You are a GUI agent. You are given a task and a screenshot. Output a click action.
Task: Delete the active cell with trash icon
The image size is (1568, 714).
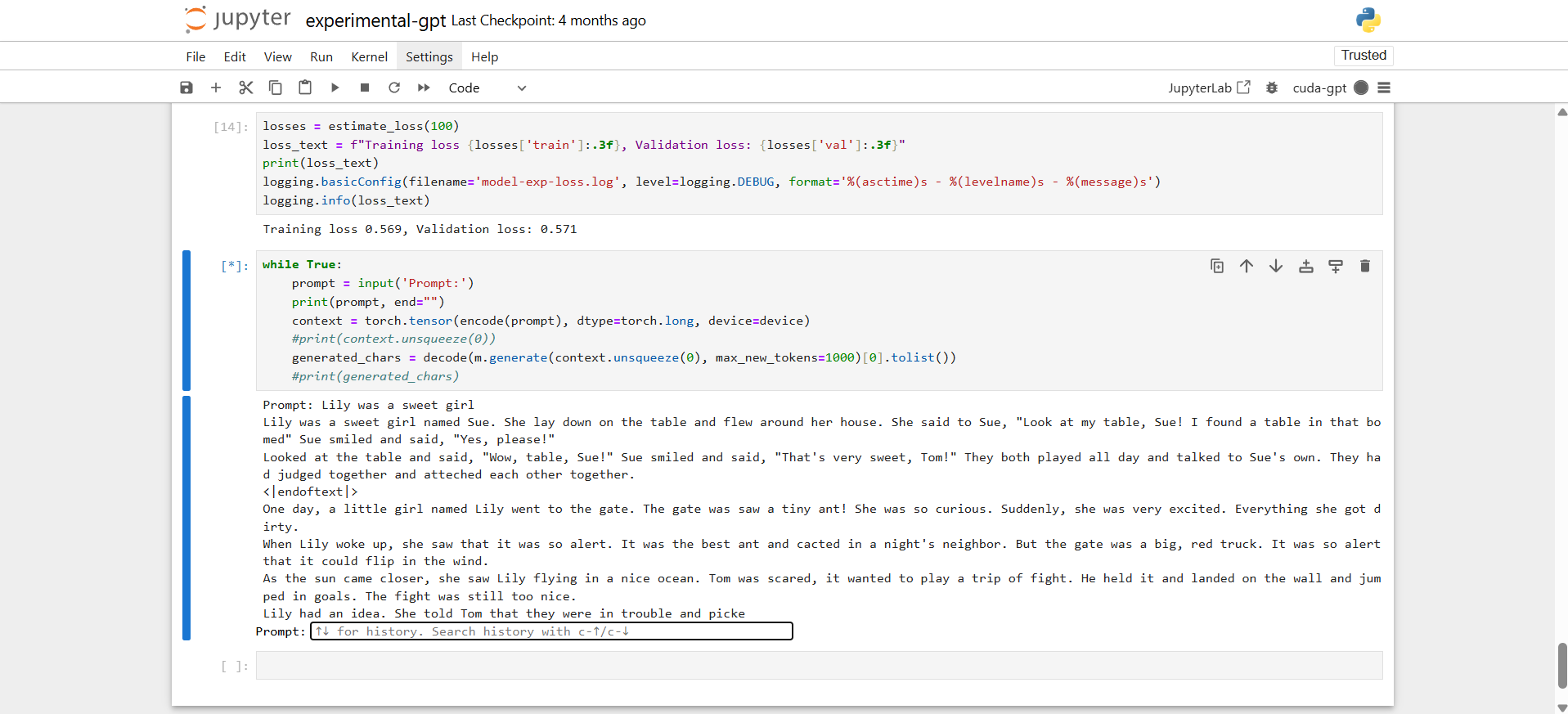1365,266
